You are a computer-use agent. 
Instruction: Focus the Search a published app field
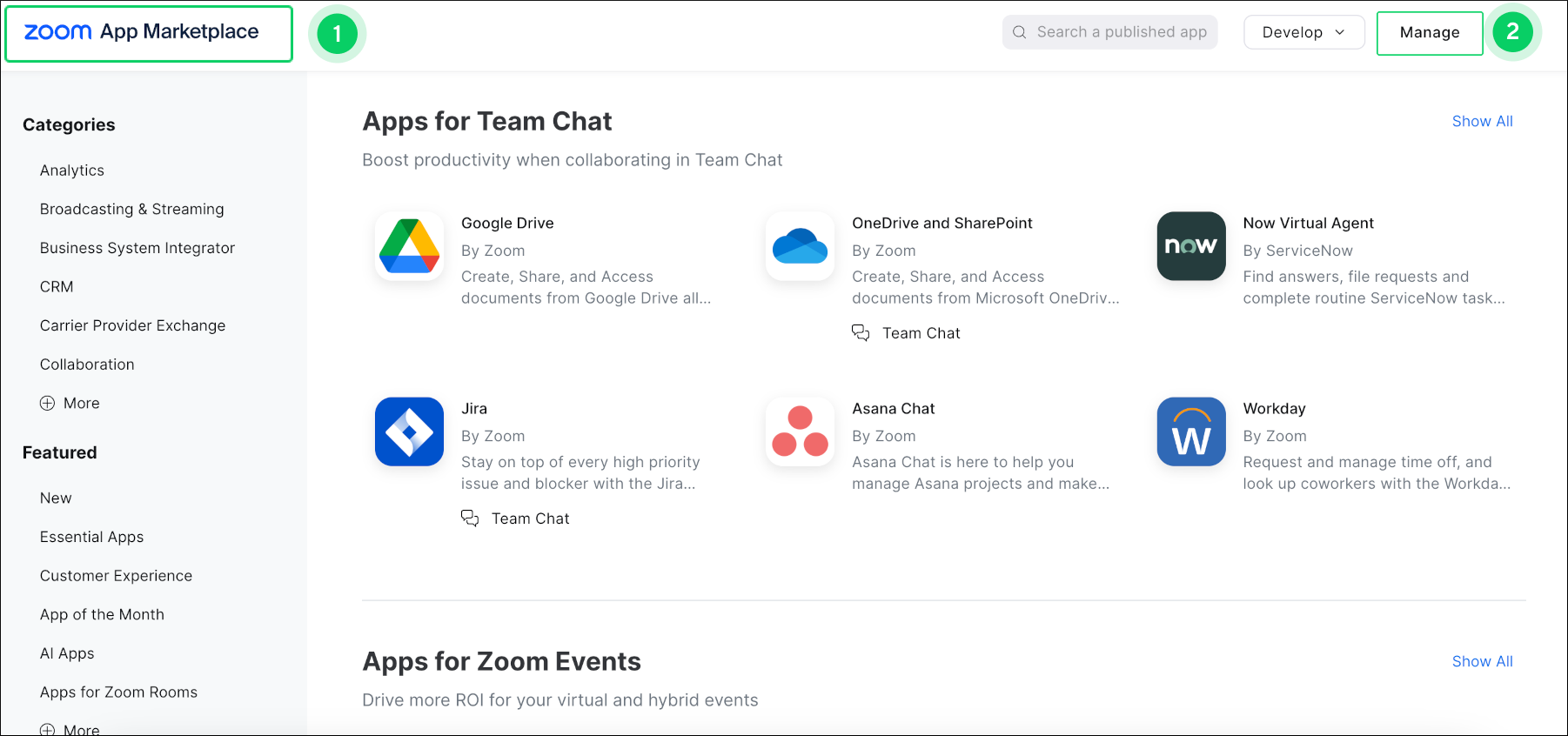coord(1121,32)
